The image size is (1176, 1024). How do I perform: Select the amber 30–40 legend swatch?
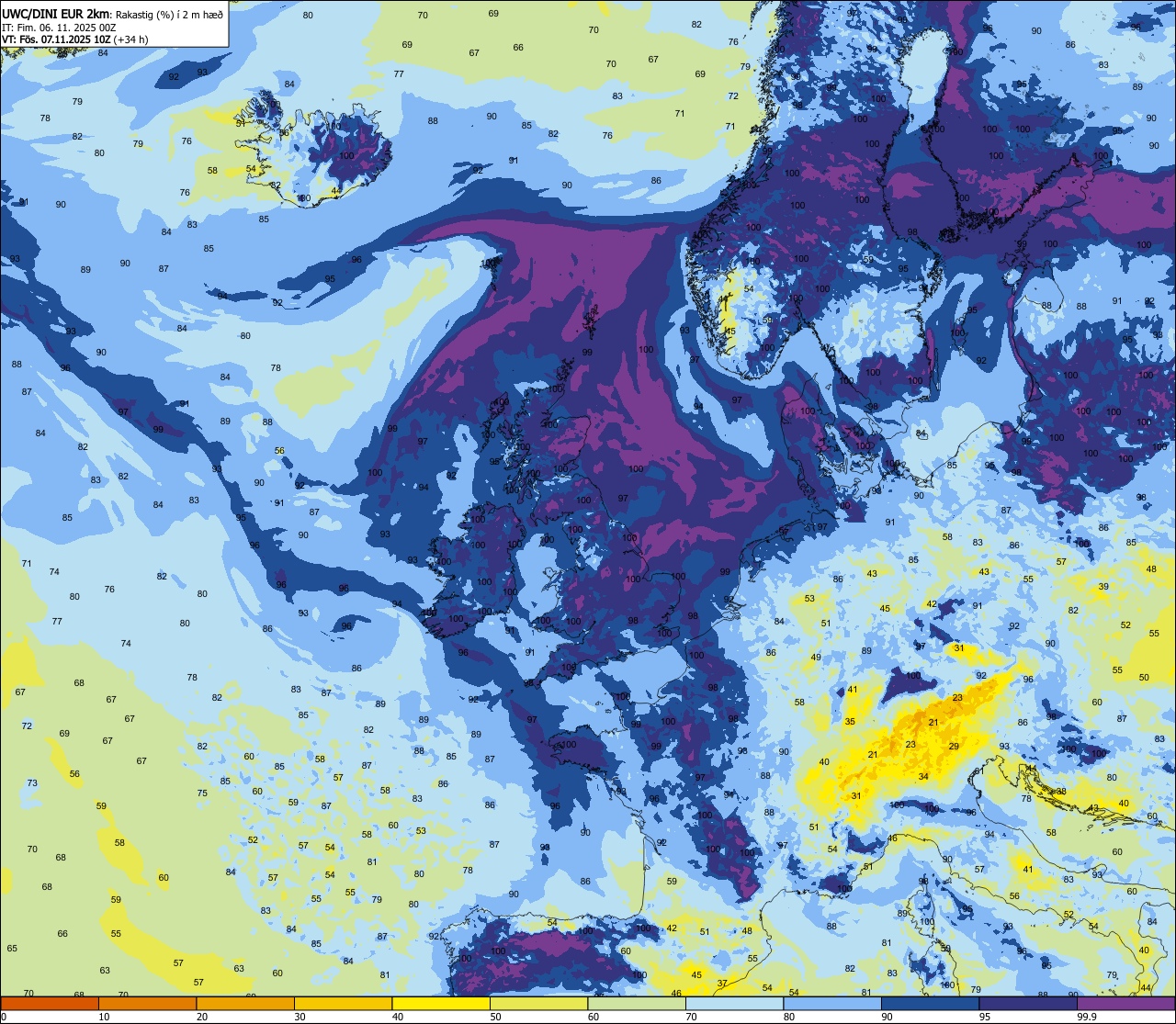(x=343, y=1003)
